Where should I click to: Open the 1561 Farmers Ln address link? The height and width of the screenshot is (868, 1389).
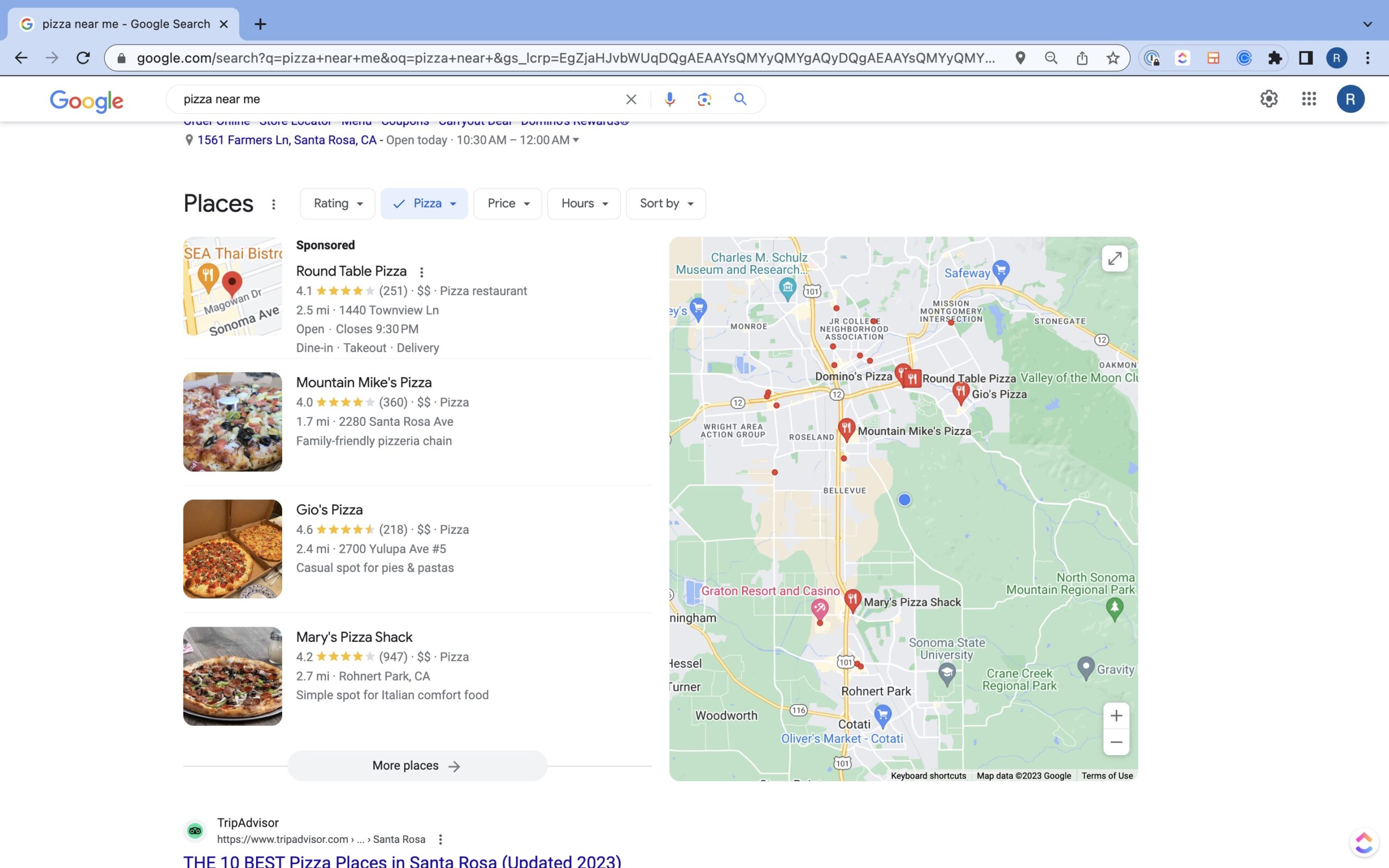click(x=286, y=140)
